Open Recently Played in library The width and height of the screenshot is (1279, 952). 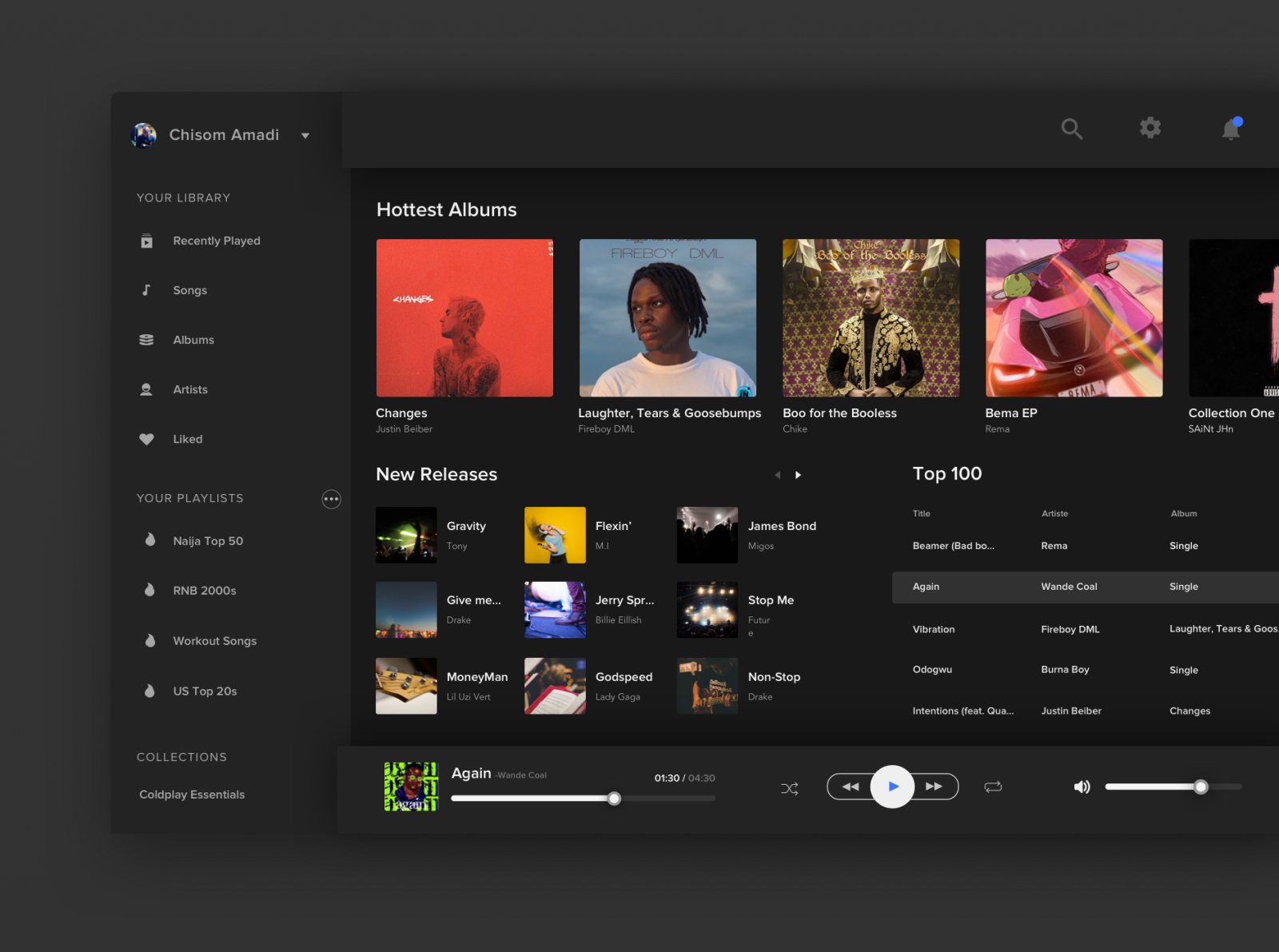[217, 241]
